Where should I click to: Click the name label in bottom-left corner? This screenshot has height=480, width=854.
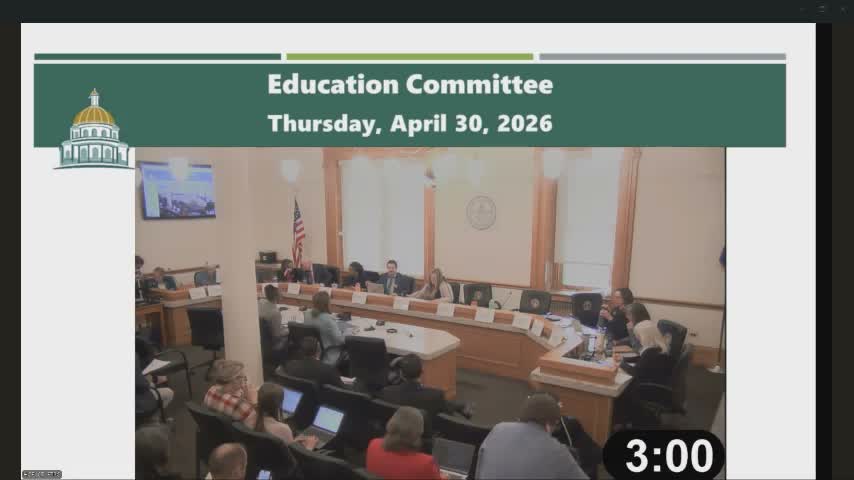[x=42, y=474]
